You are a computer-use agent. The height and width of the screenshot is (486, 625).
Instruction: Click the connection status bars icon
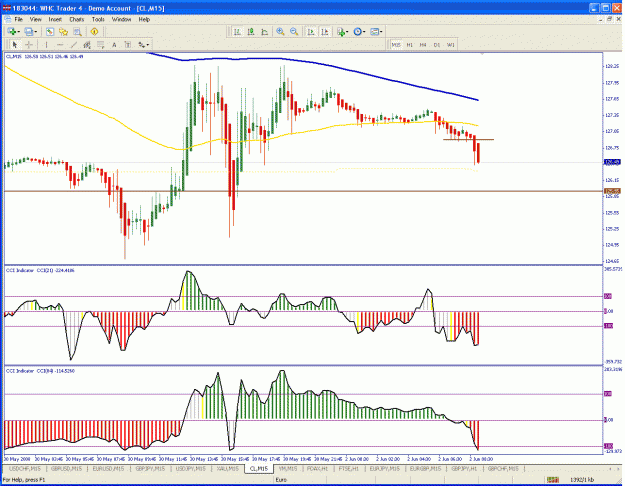click(x=552, y=480)
